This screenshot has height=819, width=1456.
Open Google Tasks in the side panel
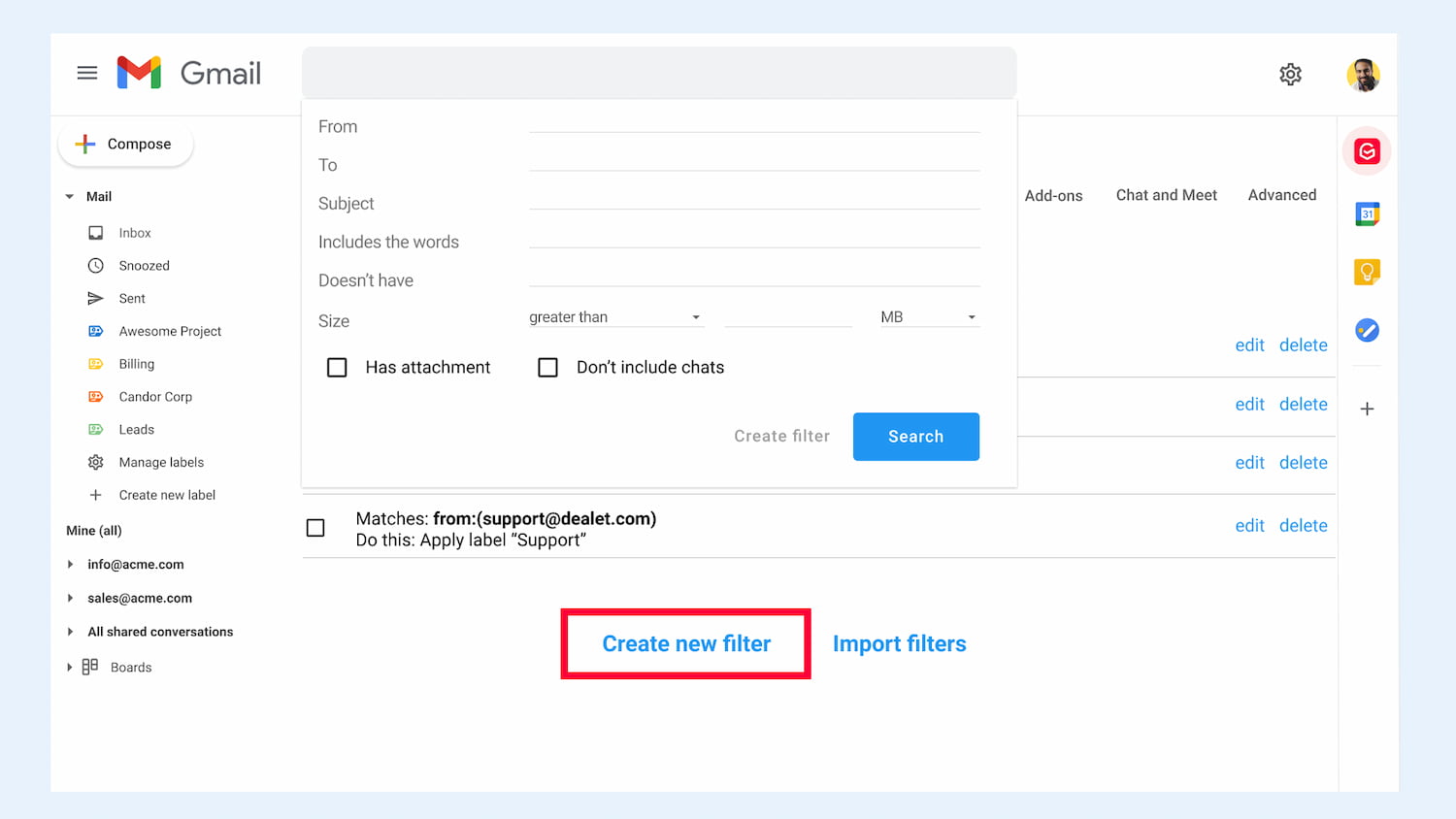[1367, 330]
